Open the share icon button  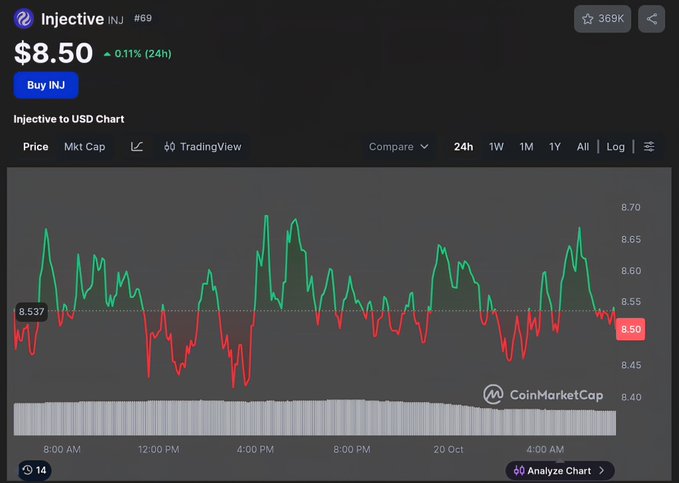click(x=651, y=19)
